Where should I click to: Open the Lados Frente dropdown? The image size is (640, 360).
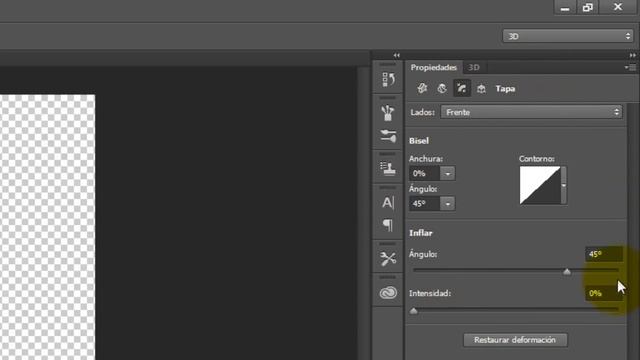tap(531, 112)
